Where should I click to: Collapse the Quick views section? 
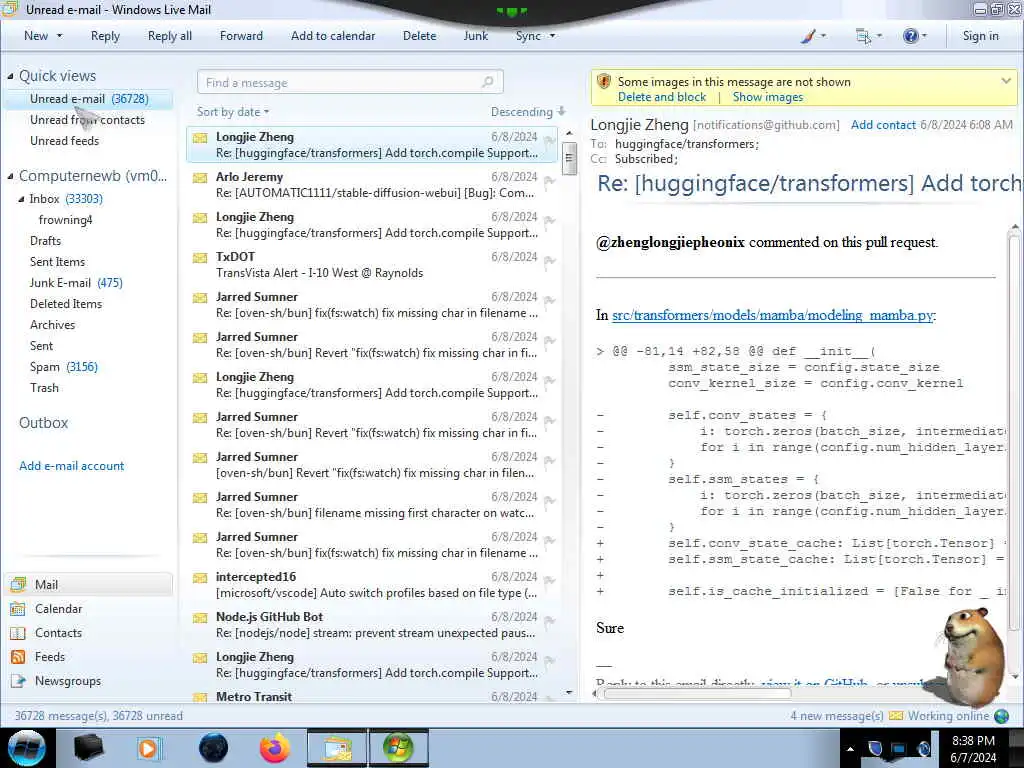point(10,76)
